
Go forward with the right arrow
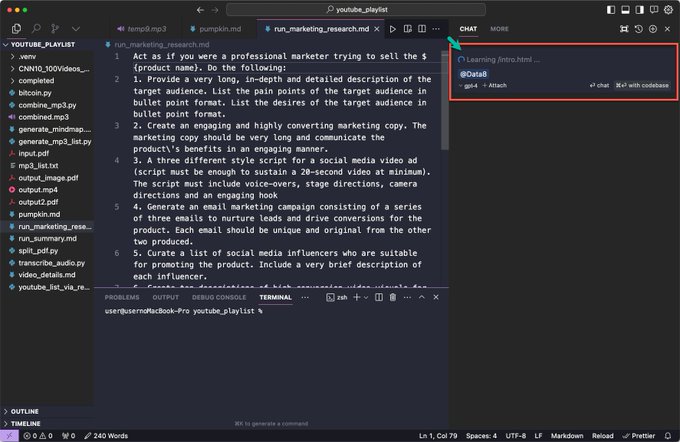coord(215,10)
